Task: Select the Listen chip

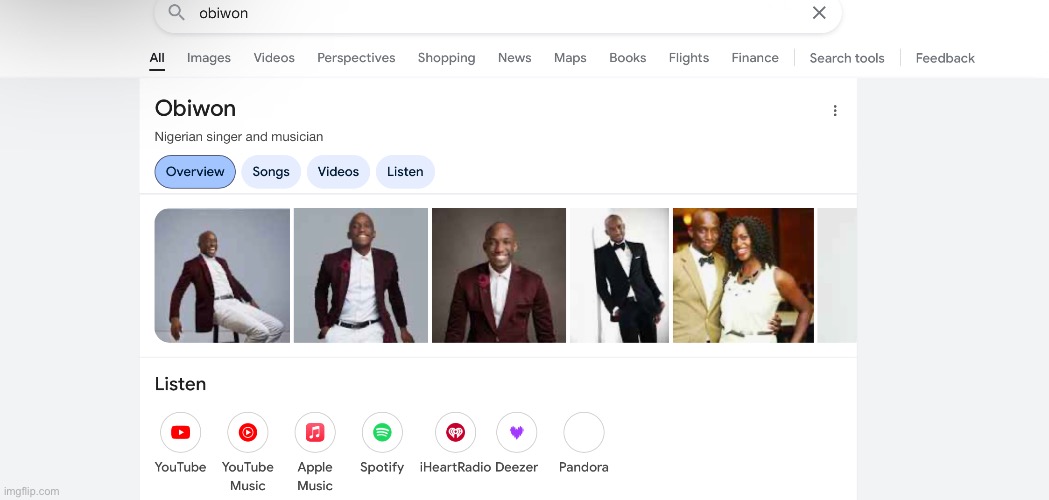Action: pos(405,172)
